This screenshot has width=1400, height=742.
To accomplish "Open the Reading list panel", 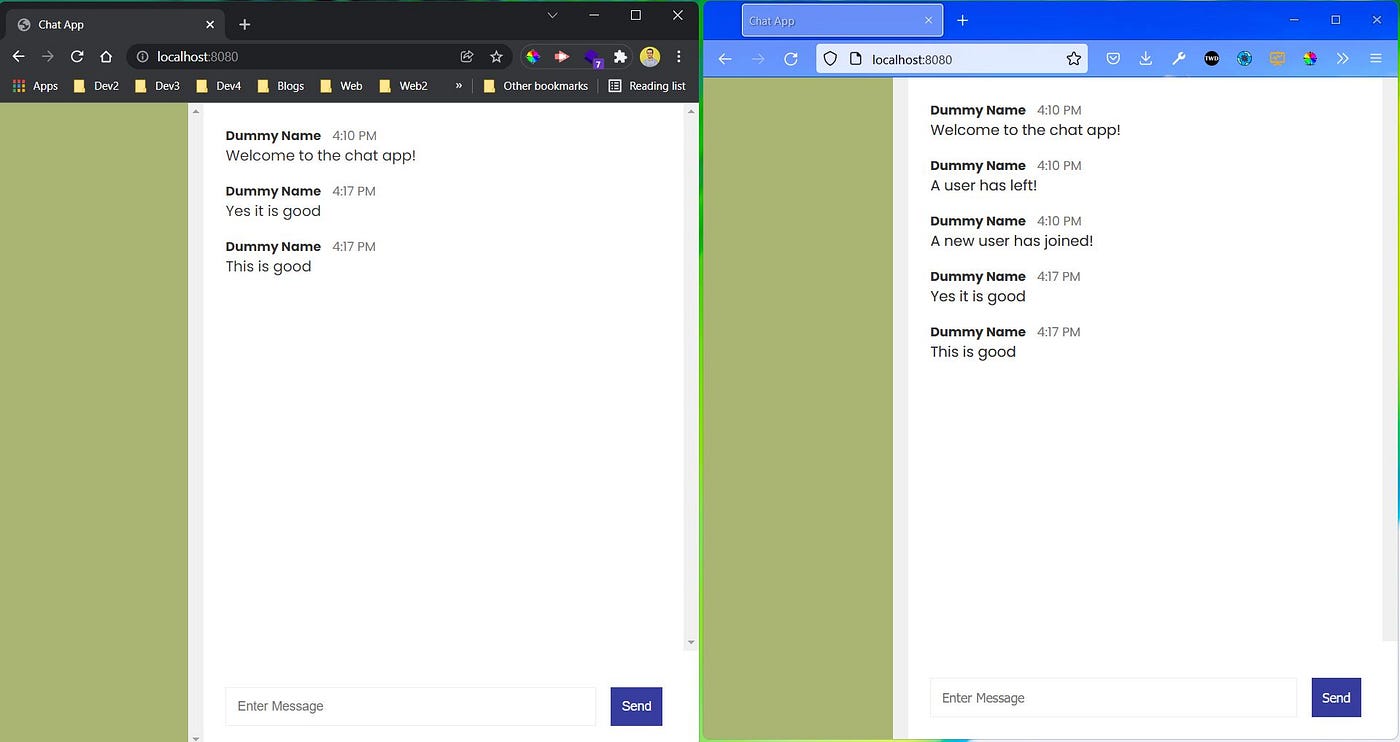I will pyautogui.click(x=647, y=86).
